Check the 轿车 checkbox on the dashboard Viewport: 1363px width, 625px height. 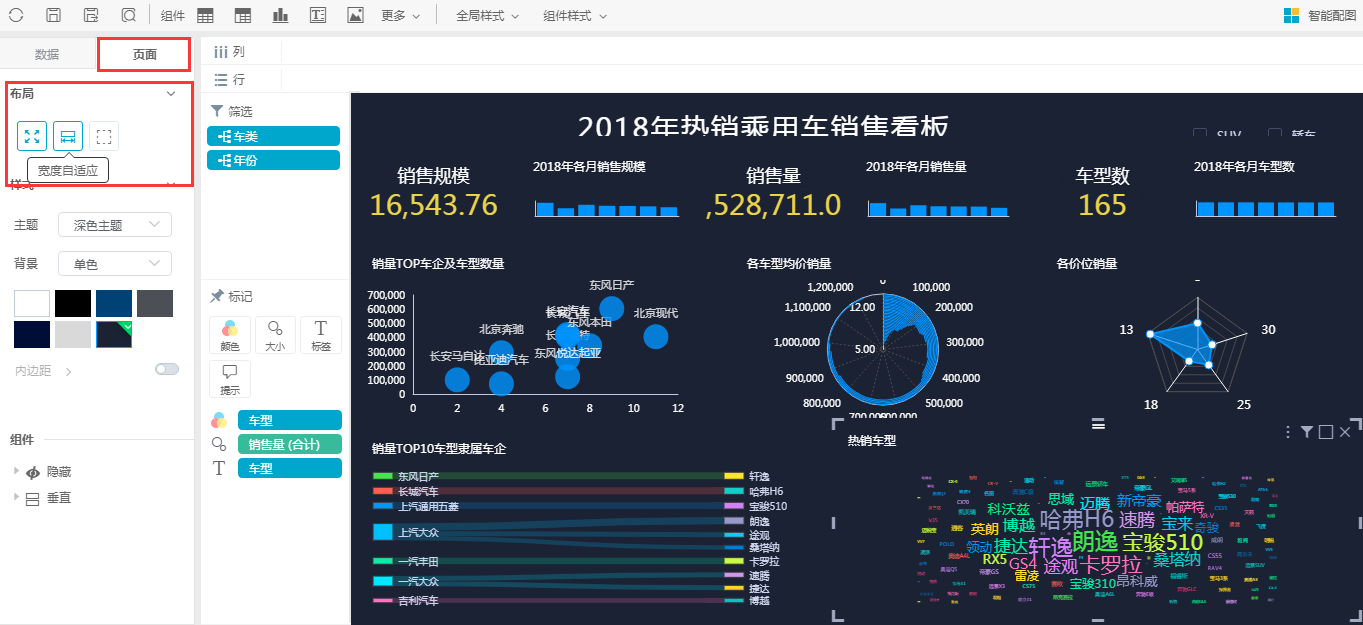click(x=1275, y=134)
